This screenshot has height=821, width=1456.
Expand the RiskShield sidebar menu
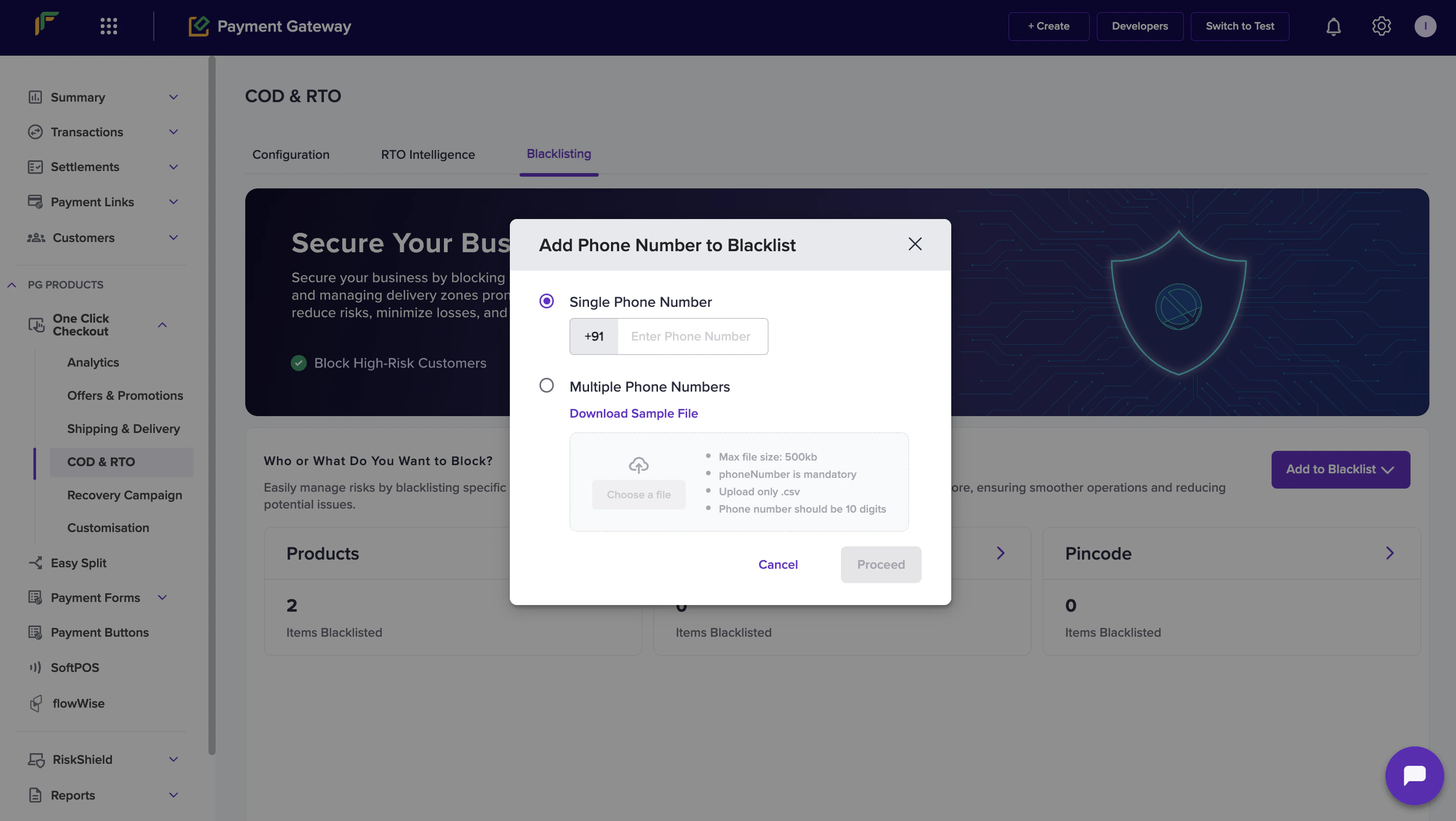pyautogui.click(x=174, y=759)
